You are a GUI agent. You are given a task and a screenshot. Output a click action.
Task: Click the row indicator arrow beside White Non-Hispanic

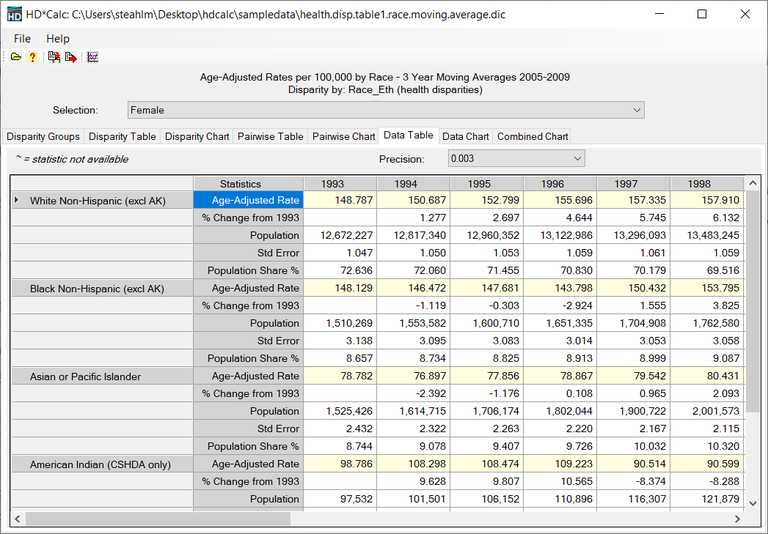[17, 200]
